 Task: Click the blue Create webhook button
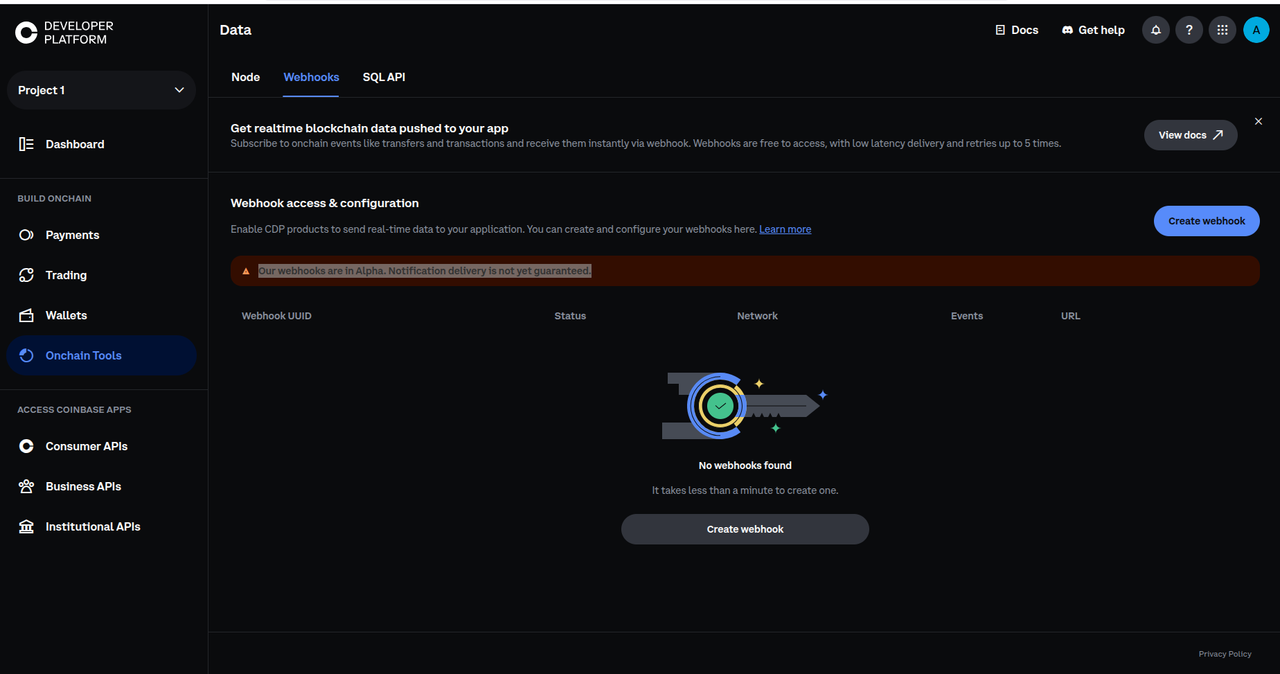(x=1207, y=221)
